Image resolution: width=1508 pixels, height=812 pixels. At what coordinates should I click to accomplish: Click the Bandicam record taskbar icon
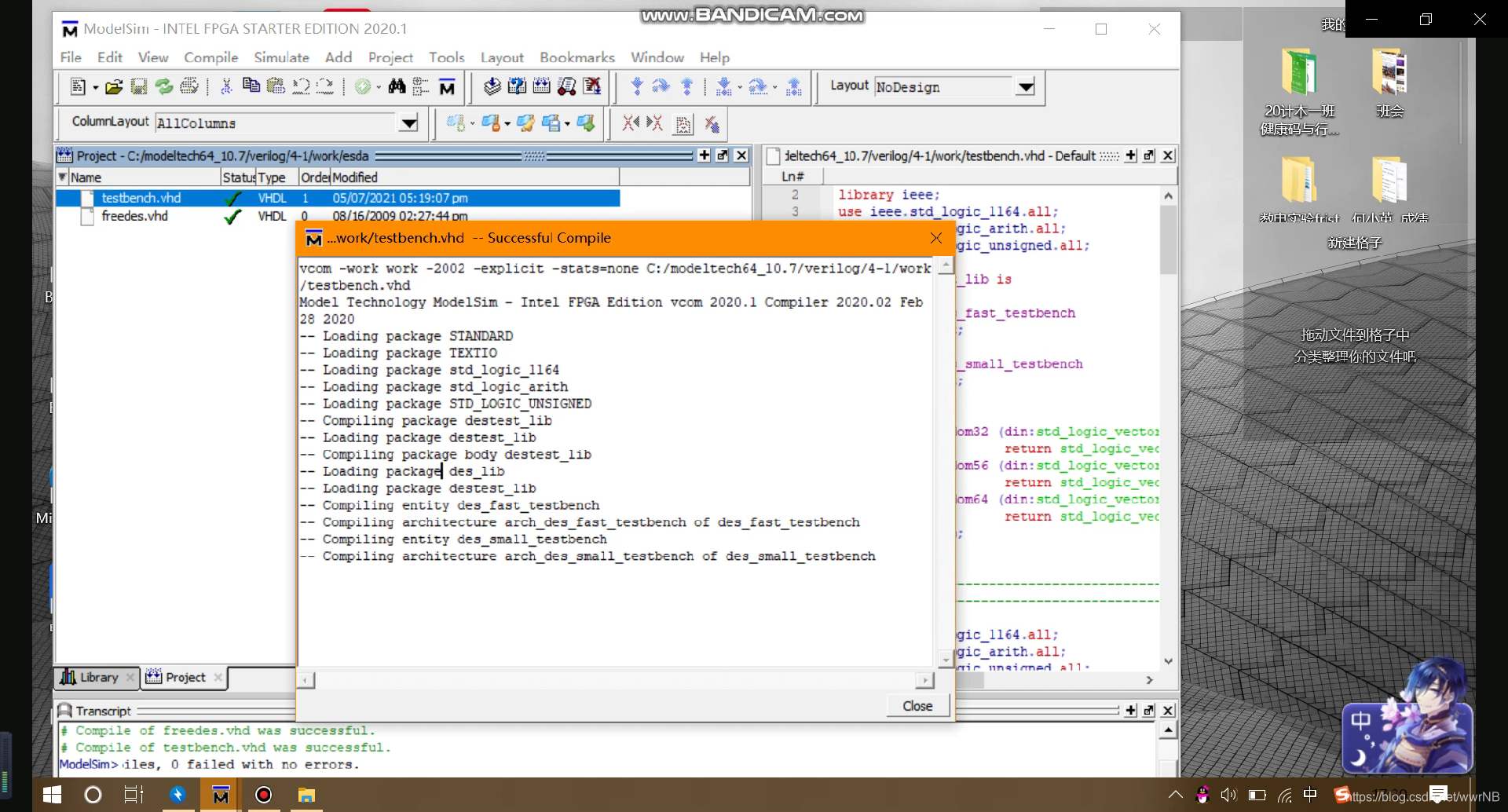263,796
